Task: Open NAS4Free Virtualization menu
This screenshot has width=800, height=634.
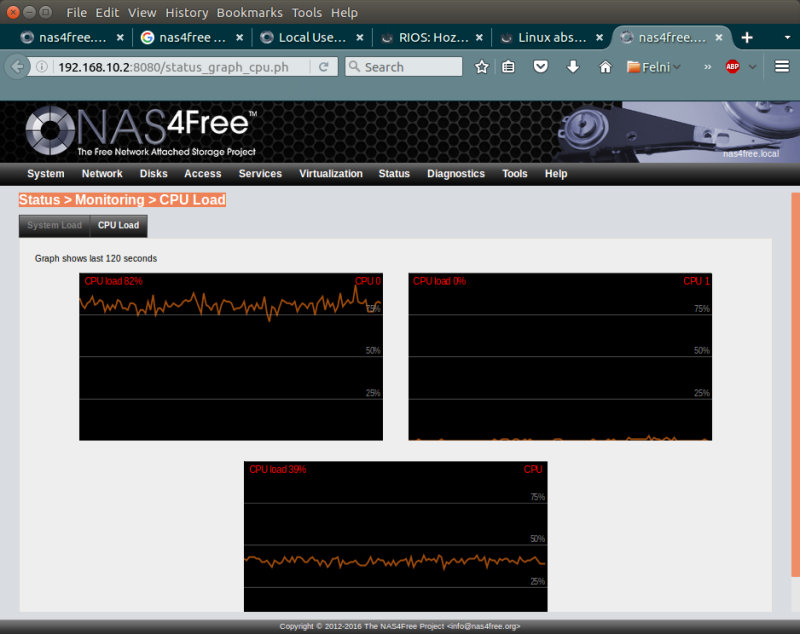Action: 331,173
